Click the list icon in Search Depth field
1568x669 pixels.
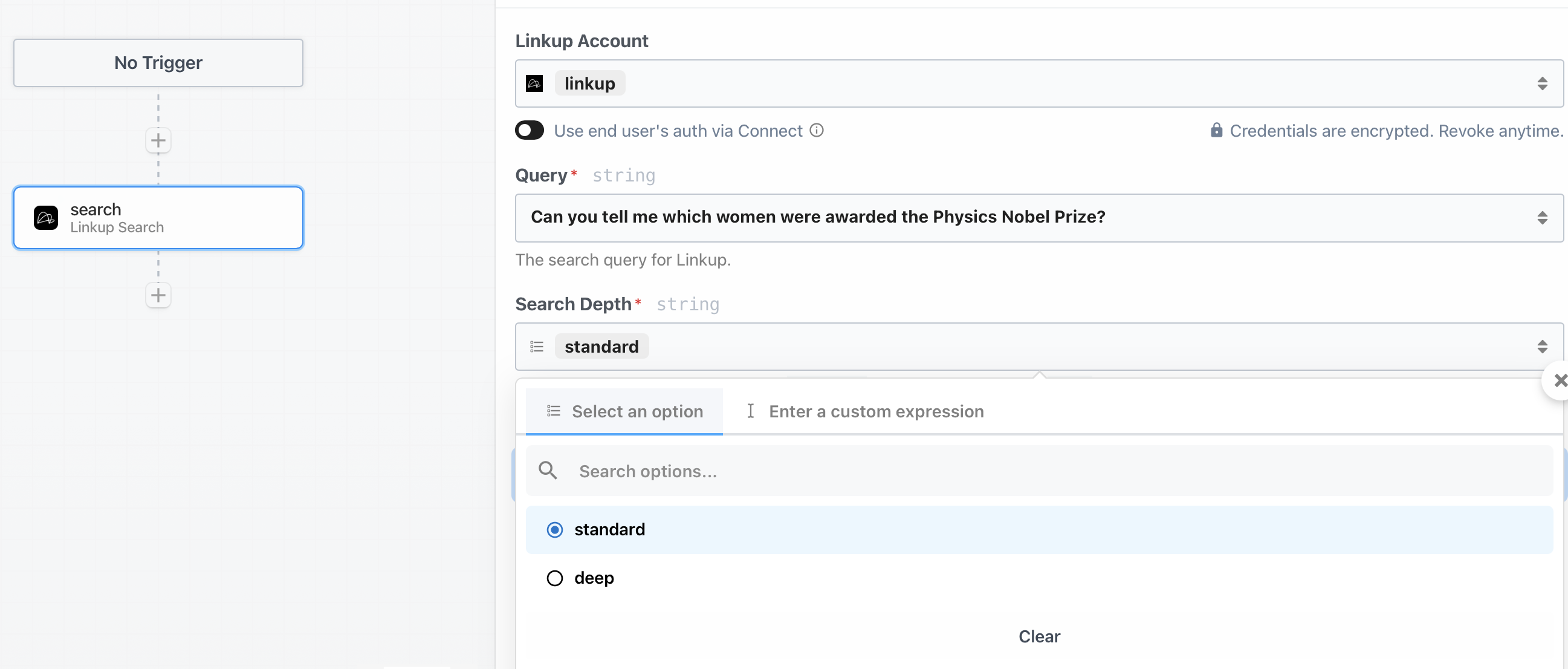pyautogui.click(x=536, y=347)
